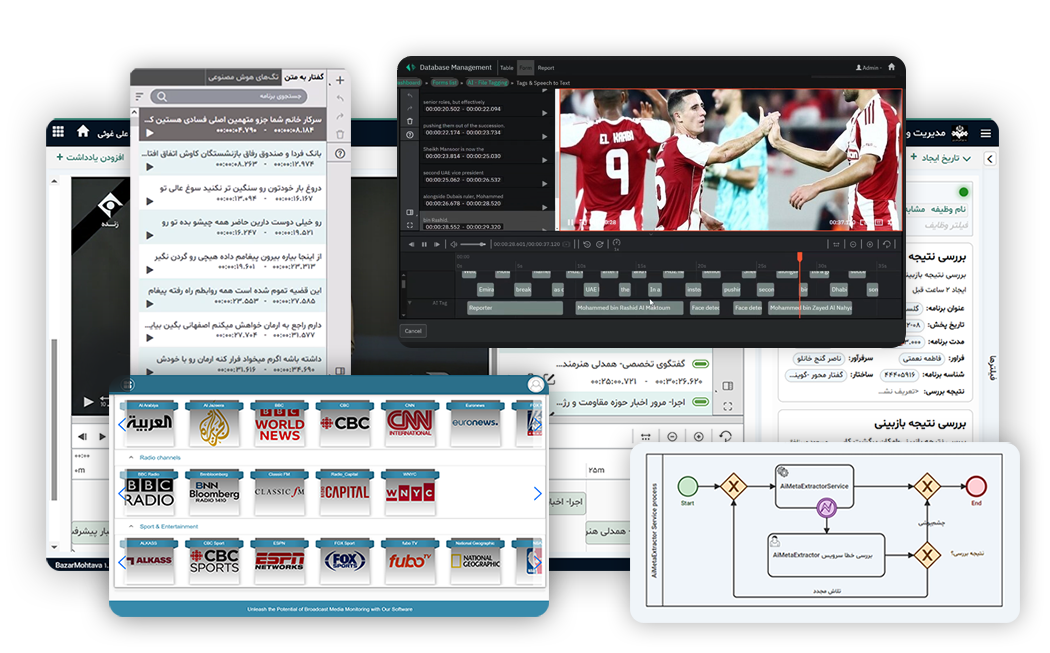Change playback speed 1x icon
This screenshot has height=653, width=1050.
pos(617,244)
